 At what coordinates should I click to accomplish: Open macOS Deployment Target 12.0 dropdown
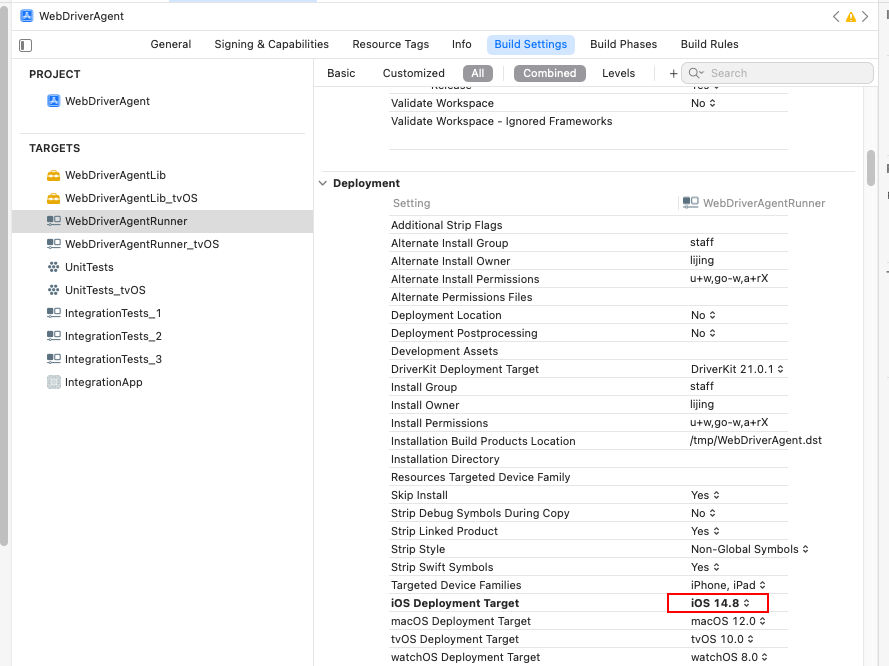pyautogui.click(x=728, y=621)
